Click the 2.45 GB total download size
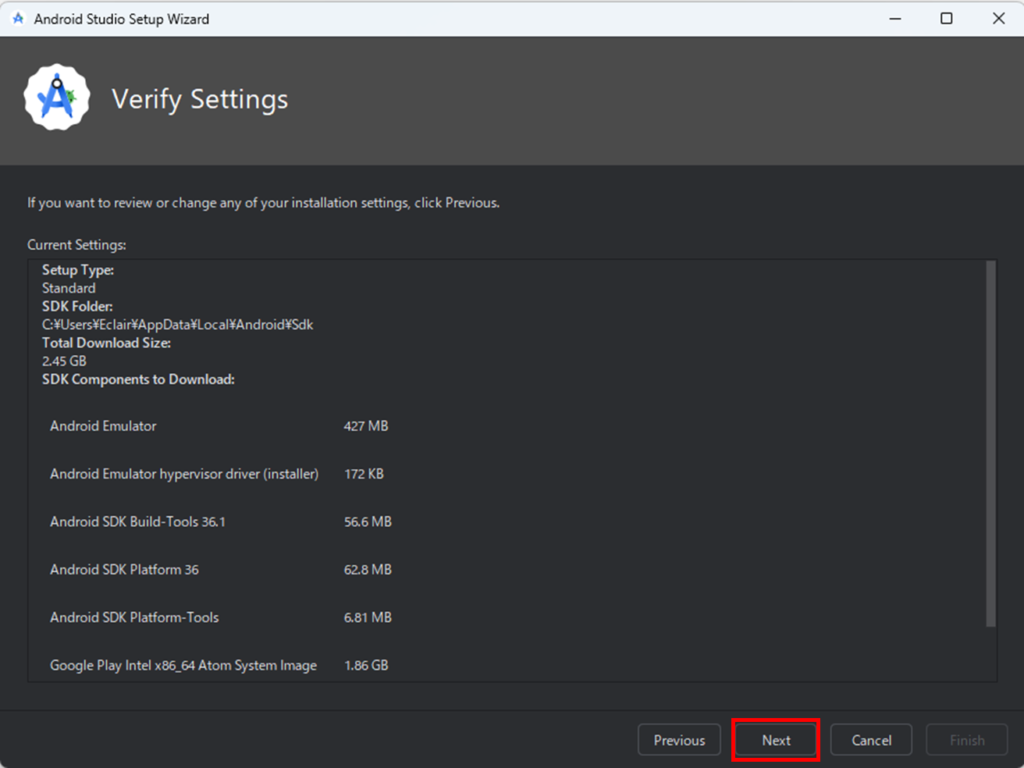 [x=64, y=361]
